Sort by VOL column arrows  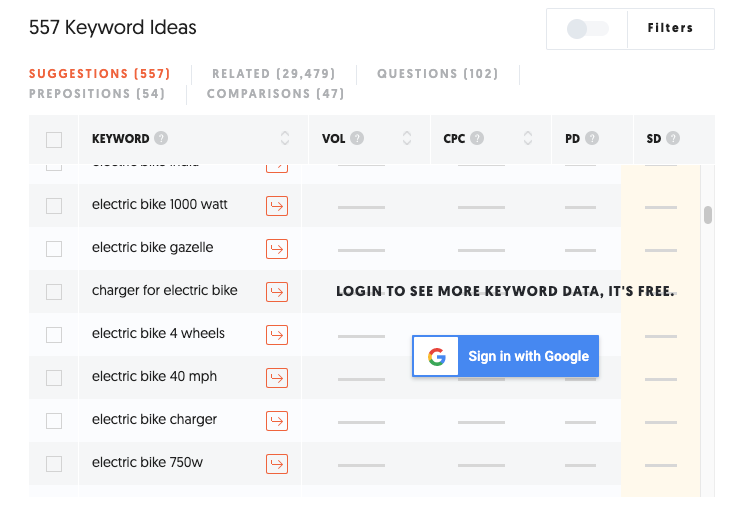(x=407, y=139)
